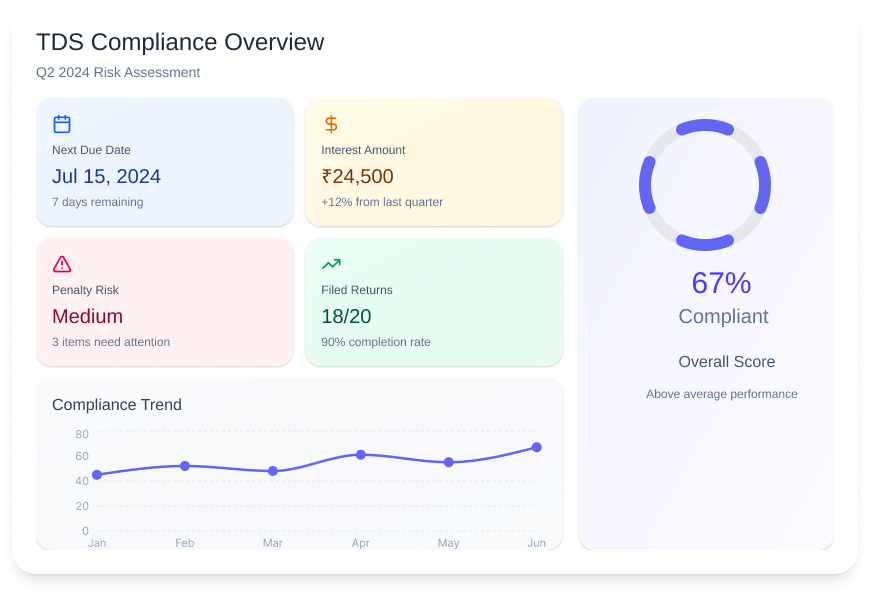The height and width of the screenshot is (596, 870).
Task: Select the Jul 15, 2024 due date value
Action: [x=106, y=177]
